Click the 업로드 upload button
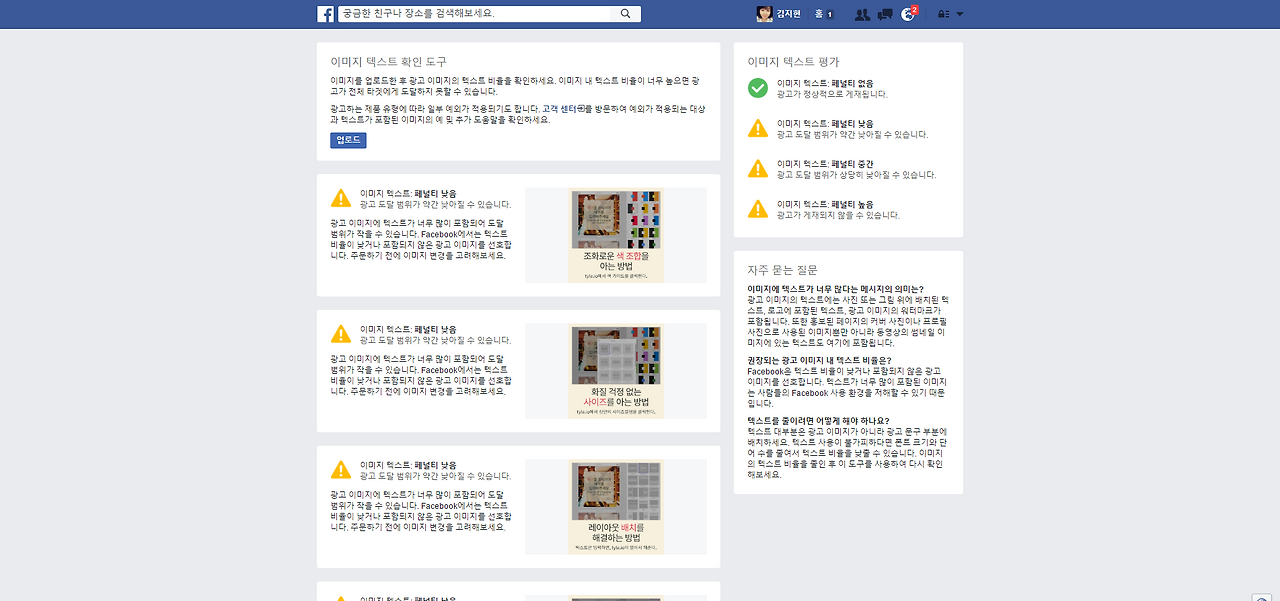Viewport: 1280px width, 601px height. coord(347,139)
